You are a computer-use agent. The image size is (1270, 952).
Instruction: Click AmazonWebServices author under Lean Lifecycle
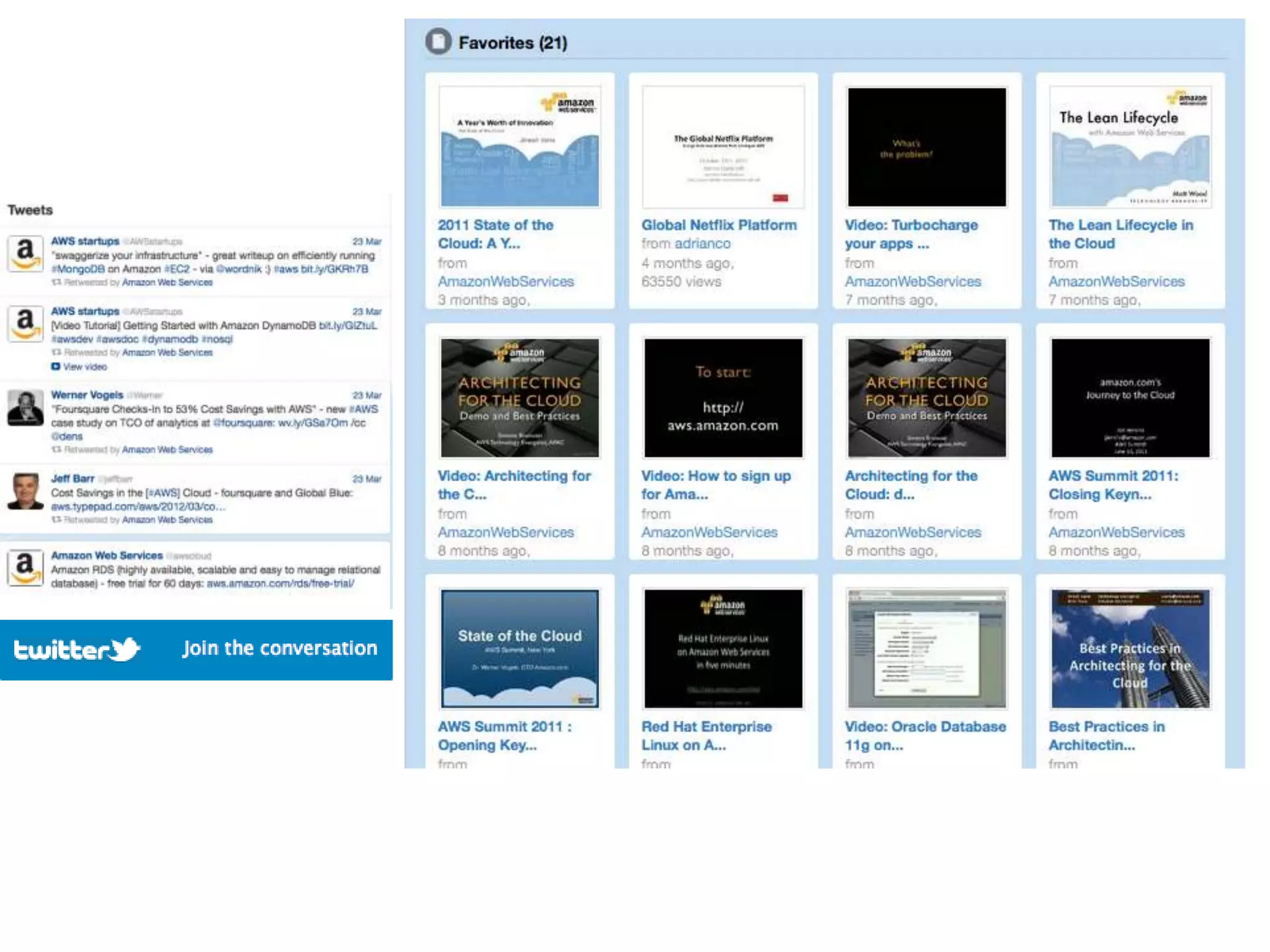pyautogui.click(x=1116, y=281)
